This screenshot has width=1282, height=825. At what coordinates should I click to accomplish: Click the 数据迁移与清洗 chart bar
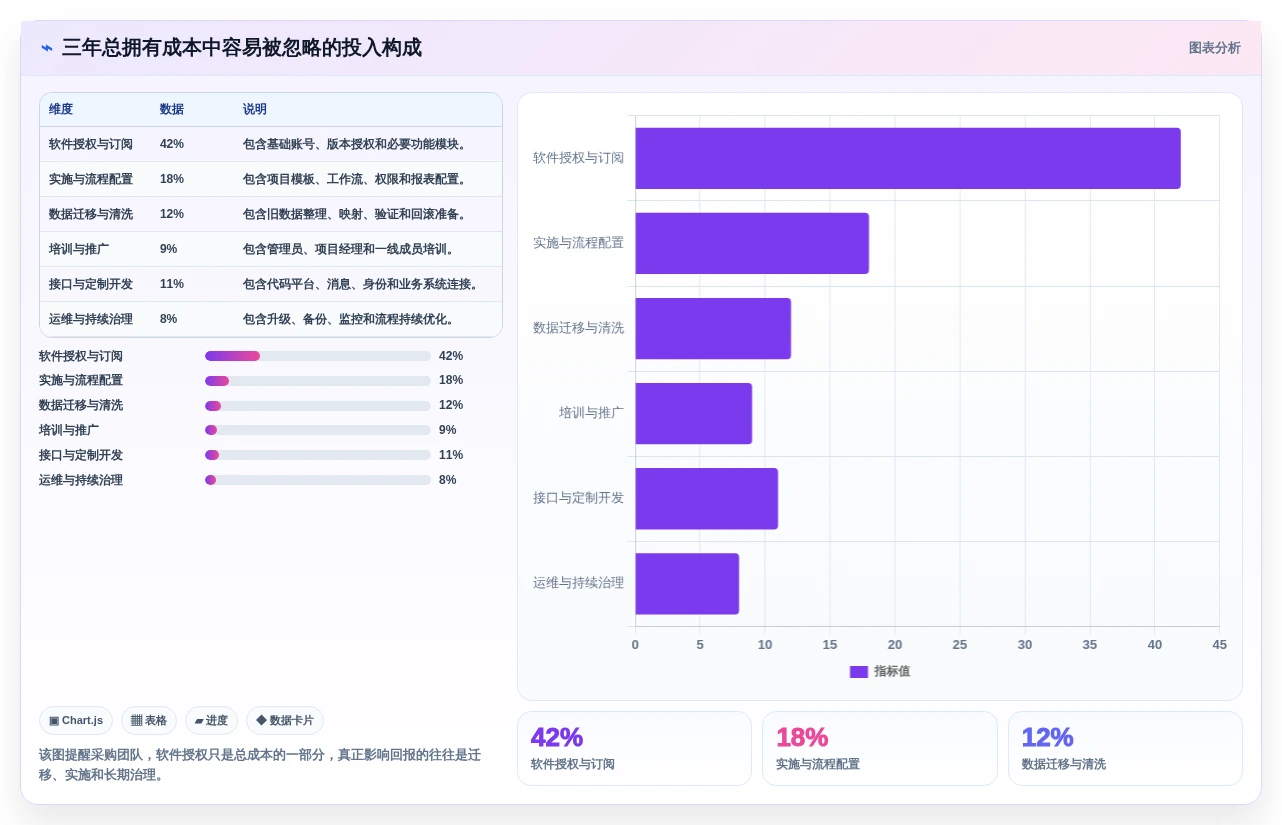click(713, 328)
